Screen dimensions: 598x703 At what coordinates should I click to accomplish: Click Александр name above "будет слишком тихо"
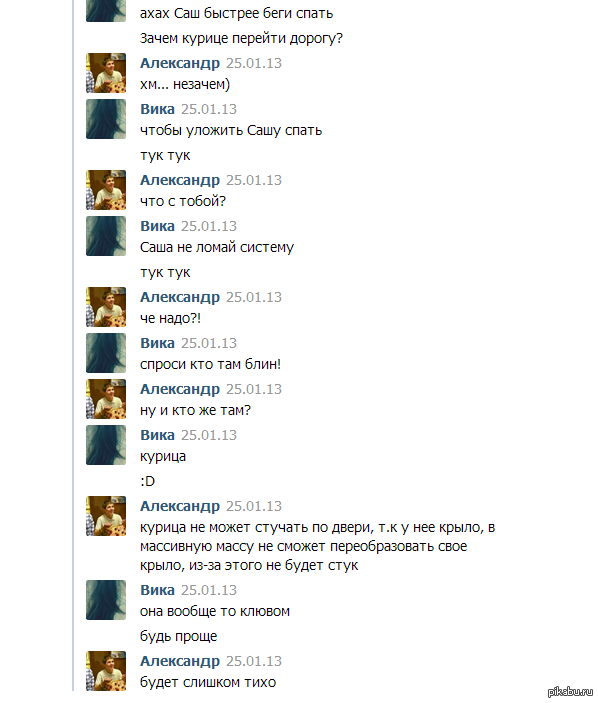(180, 661)
